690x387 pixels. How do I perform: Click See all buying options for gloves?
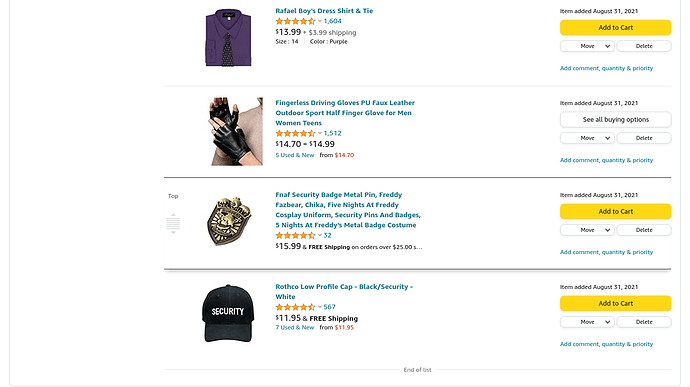pos(615,120)
